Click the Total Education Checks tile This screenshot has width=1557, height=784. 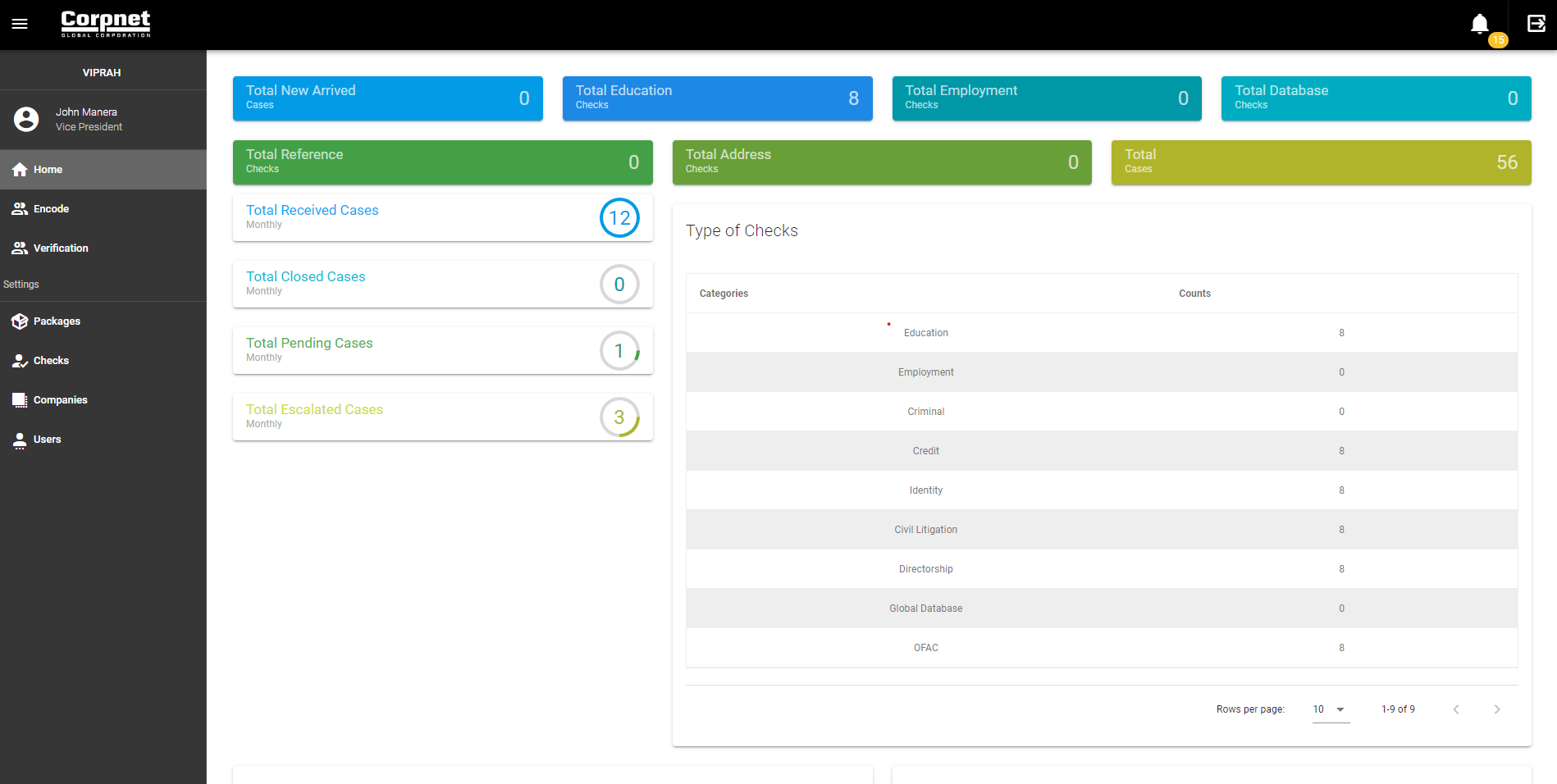tap(717, 98)
